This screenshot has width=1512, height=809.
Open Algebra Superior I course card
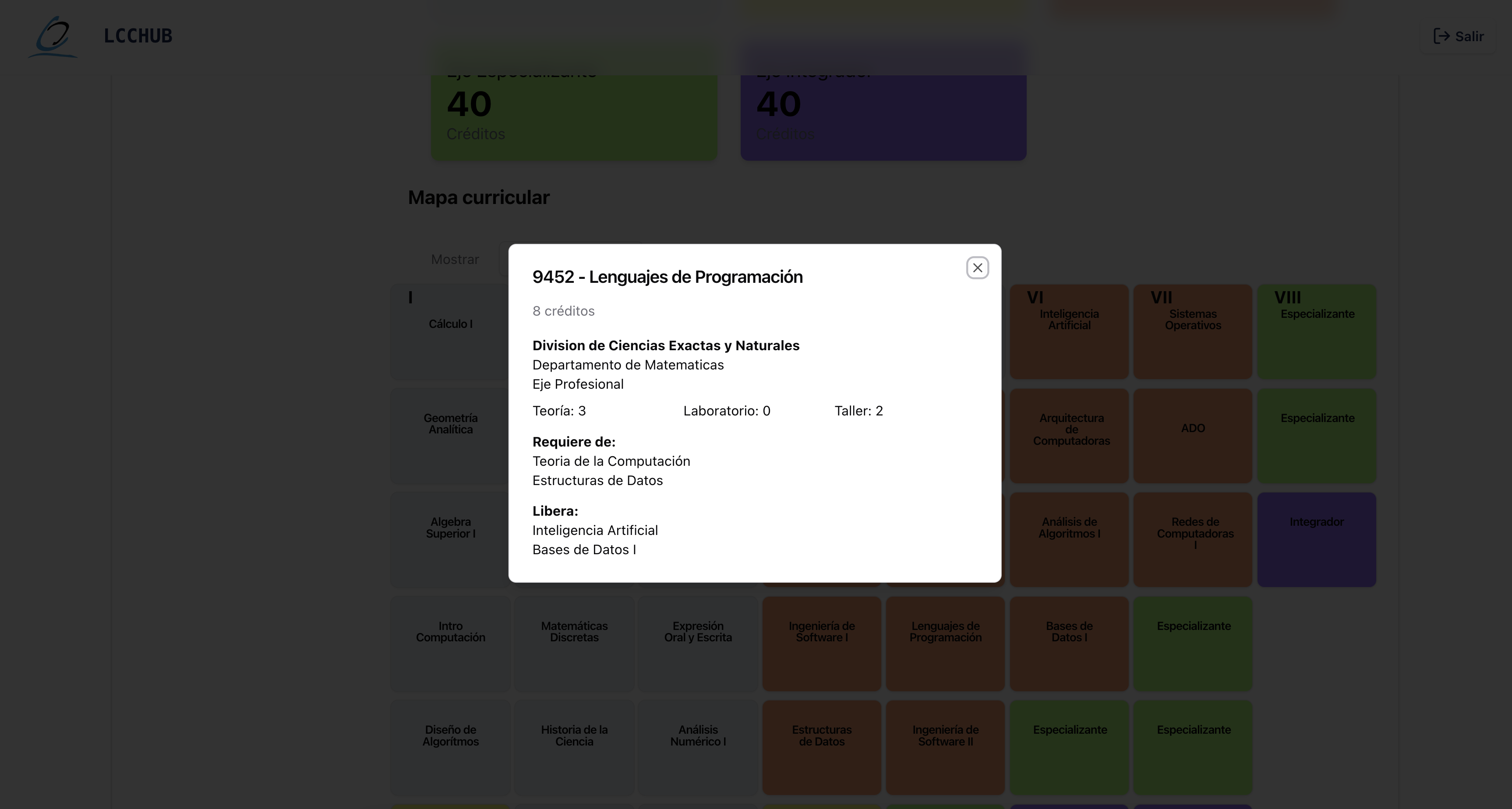tap(450, 540)
